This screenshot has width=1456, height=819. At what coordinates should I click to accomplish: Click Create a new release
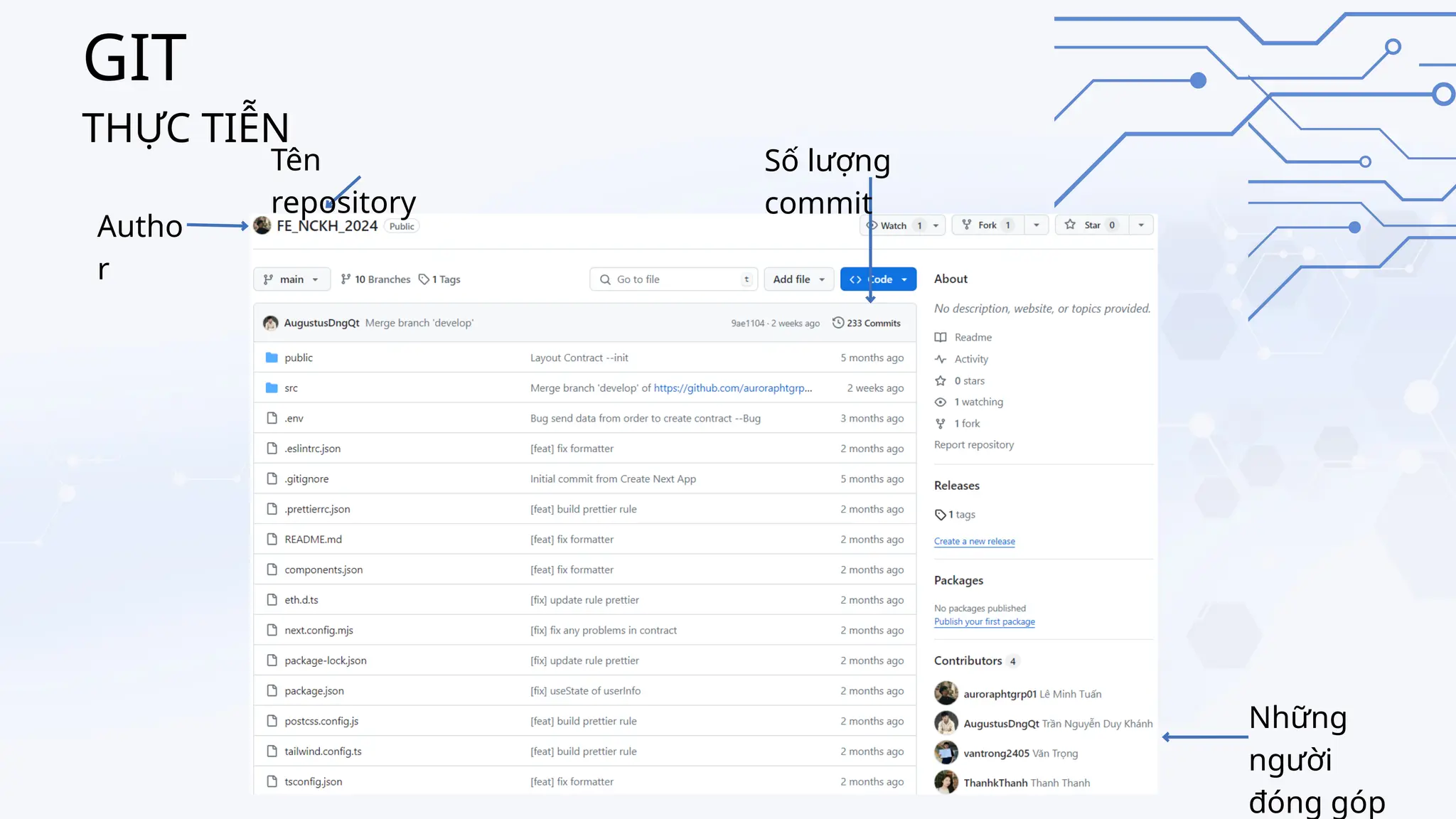pos(975,541)
